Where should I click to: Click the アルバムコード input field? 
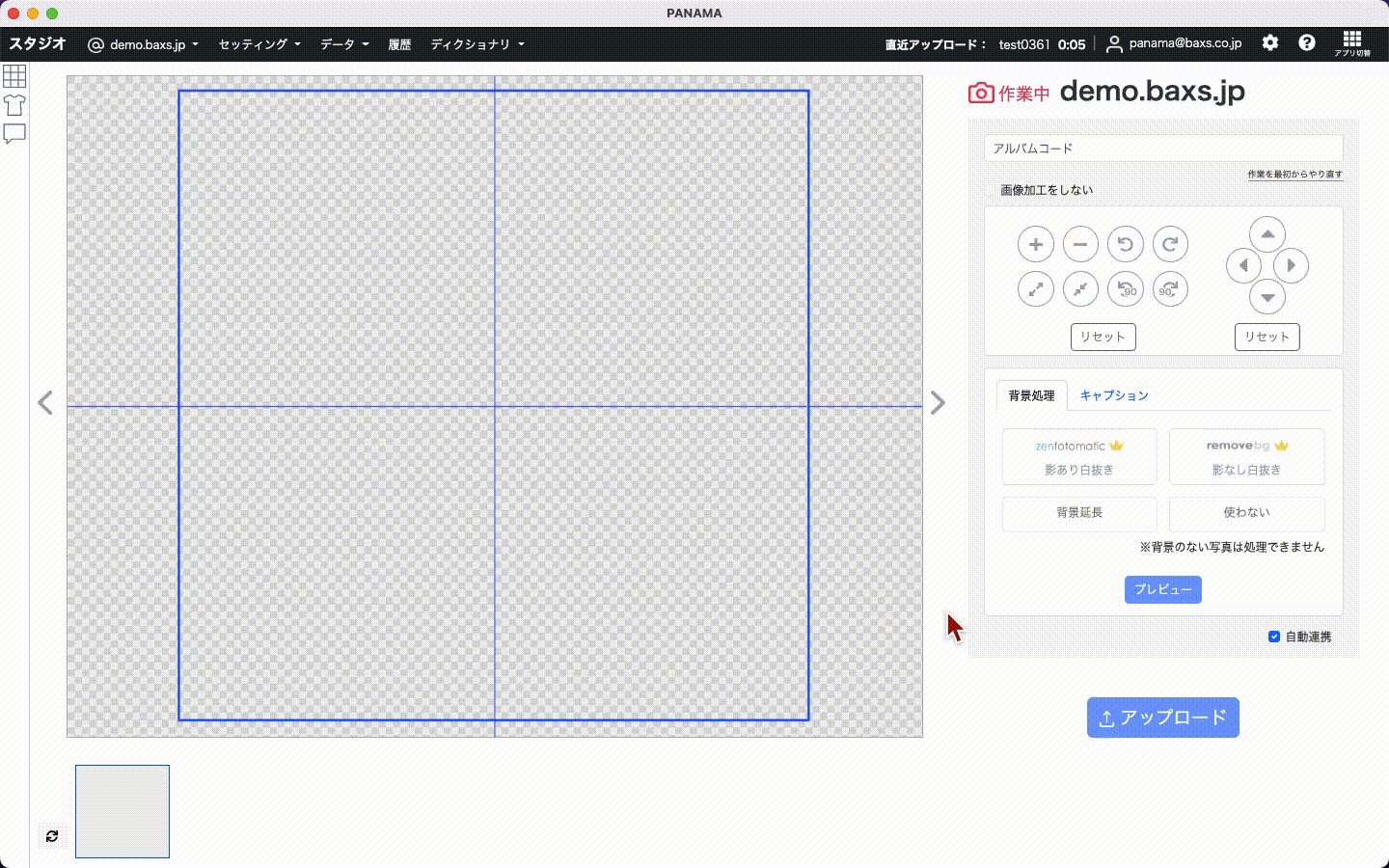point(1162,149)
